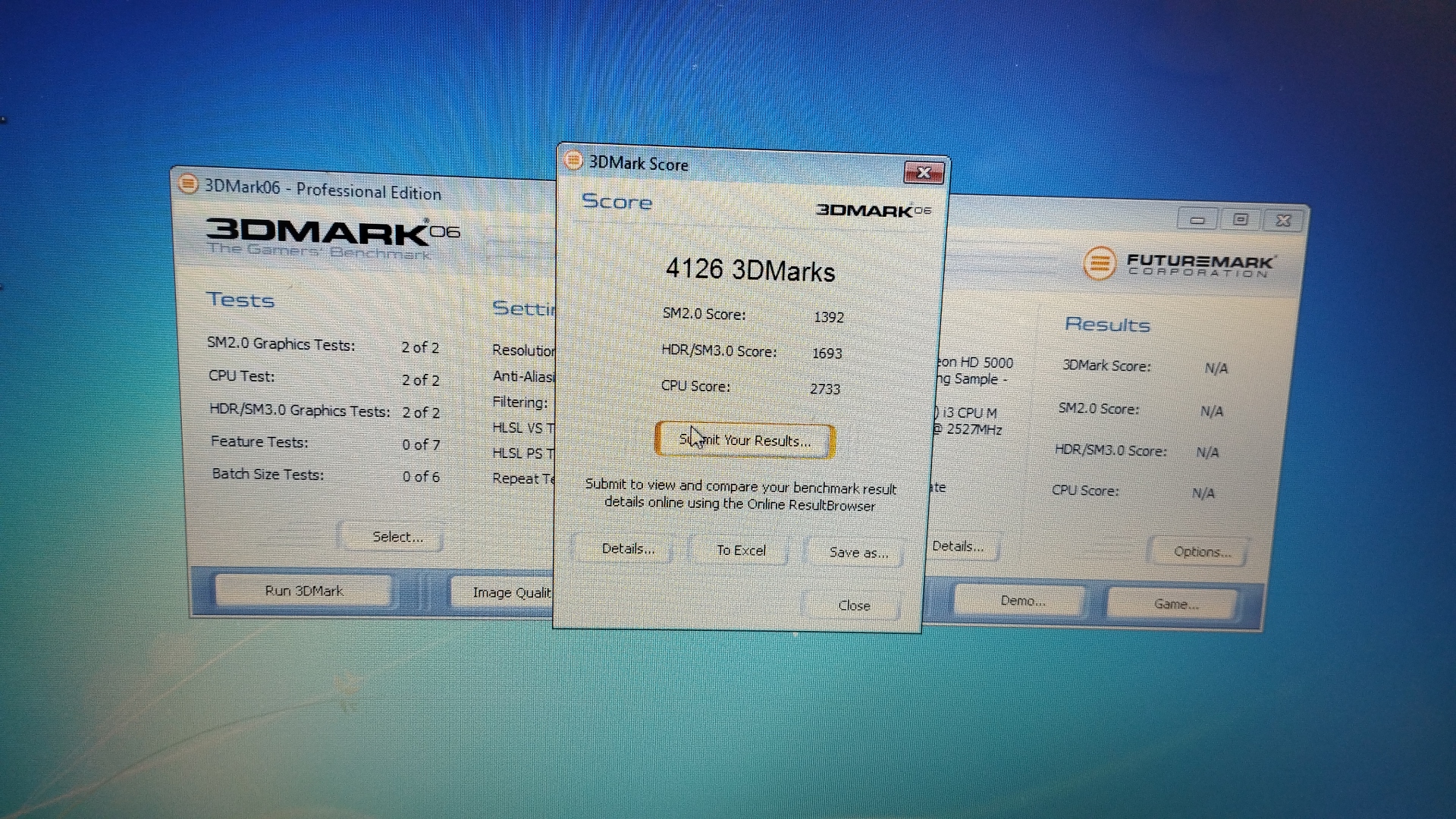Click the Futuremark Corporation logo
Screen dimensions: 1456x819
coord(1179,264)
